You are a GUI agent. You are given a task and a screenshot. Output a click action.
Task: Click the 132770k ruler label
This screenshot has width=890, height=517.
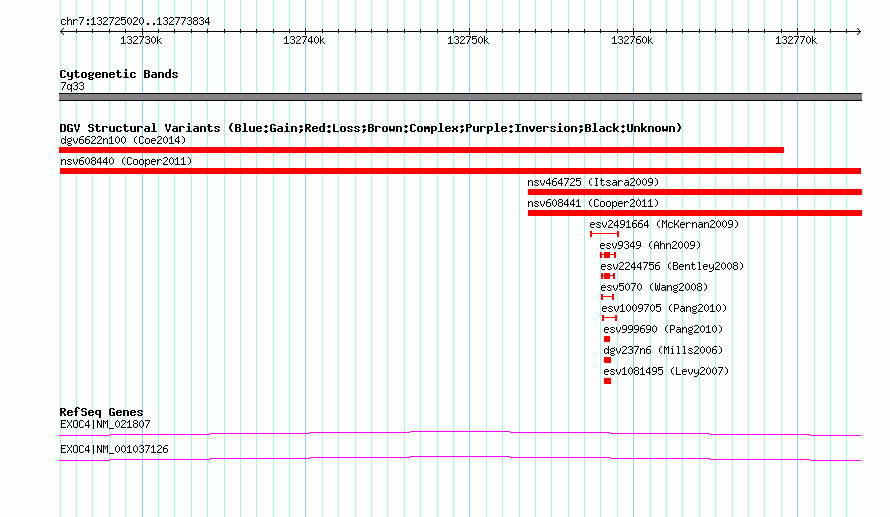coord(796,40)
